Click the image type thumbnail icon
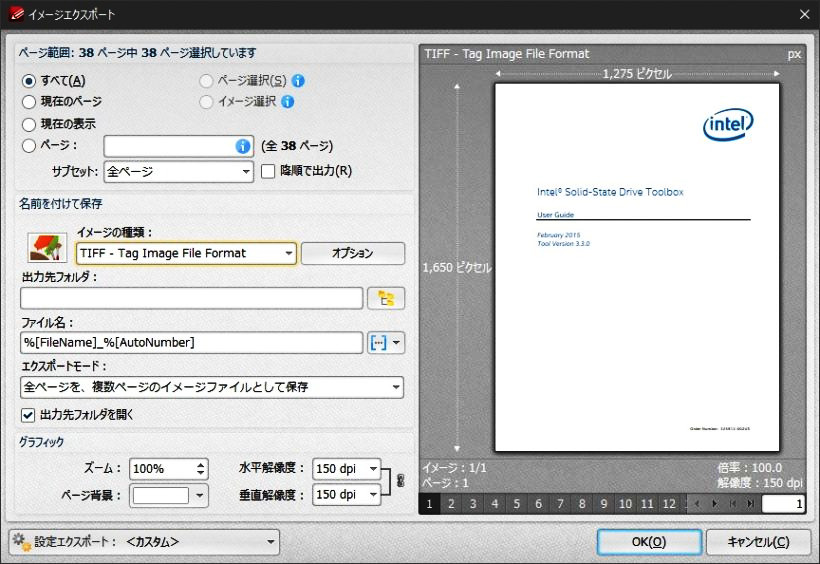This screenshot has height=564, width=820. 47,249
